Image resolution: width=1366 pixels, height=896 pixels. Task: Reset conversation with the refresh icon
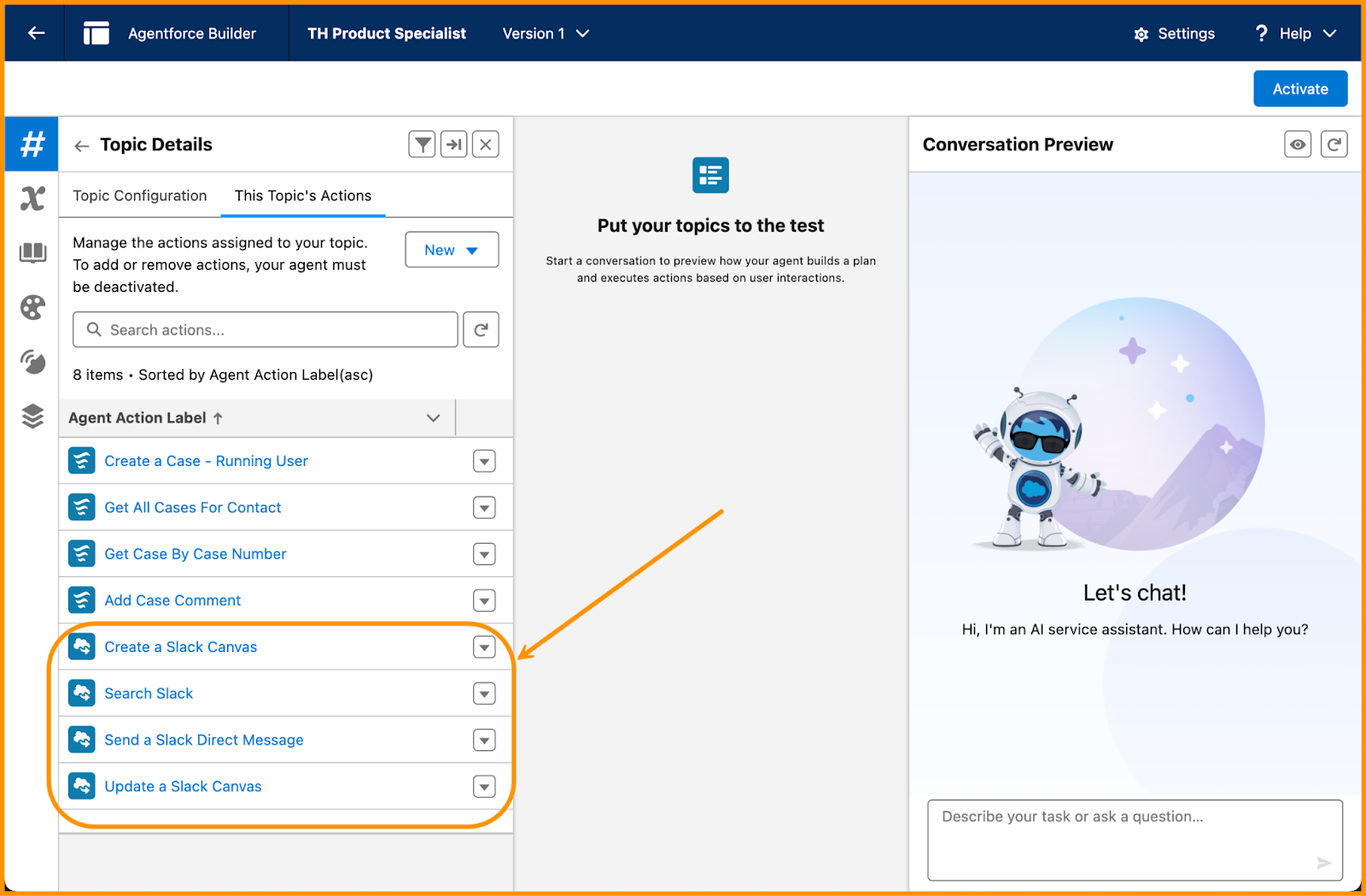1334,144
